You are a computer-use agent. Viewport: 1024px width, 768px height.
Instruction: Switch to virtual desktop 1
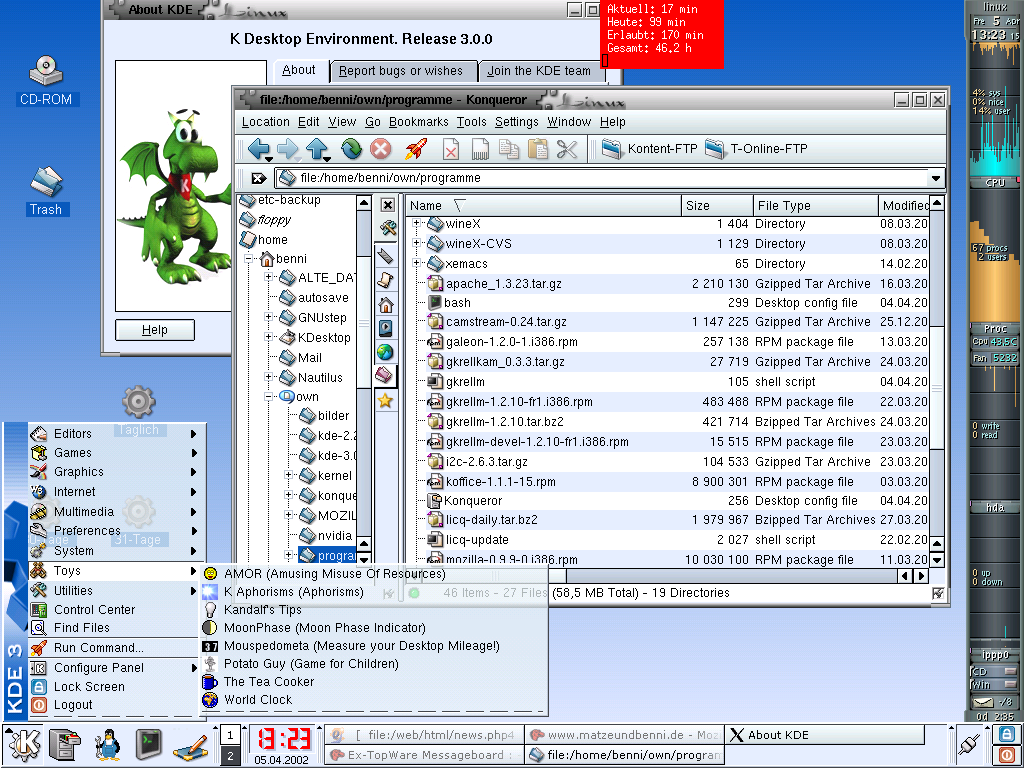(x=230, y=735)
